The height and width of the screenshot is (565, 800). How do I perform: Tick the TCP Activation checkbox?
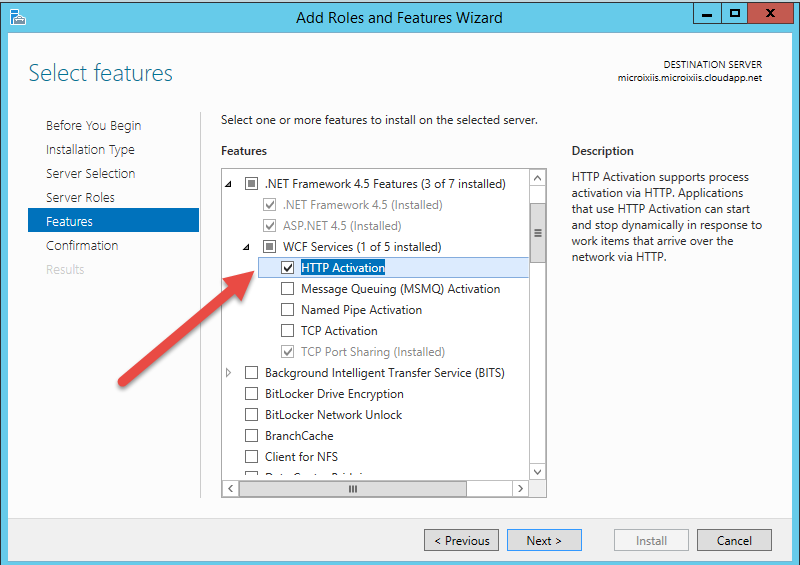[288, 331]
